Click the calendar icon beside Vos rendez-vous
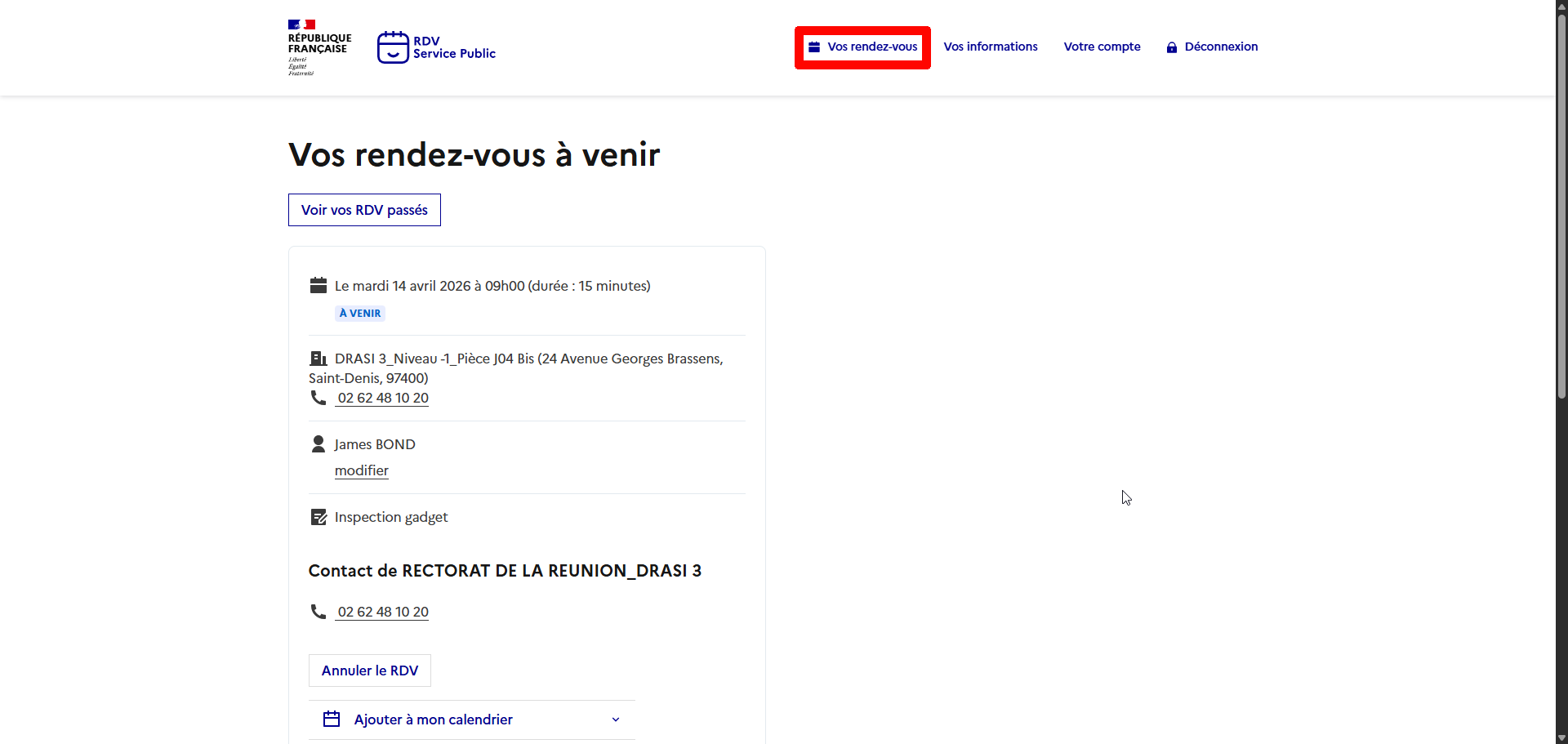The height and width of the screenshot is (744, 1568). point(814,47)
